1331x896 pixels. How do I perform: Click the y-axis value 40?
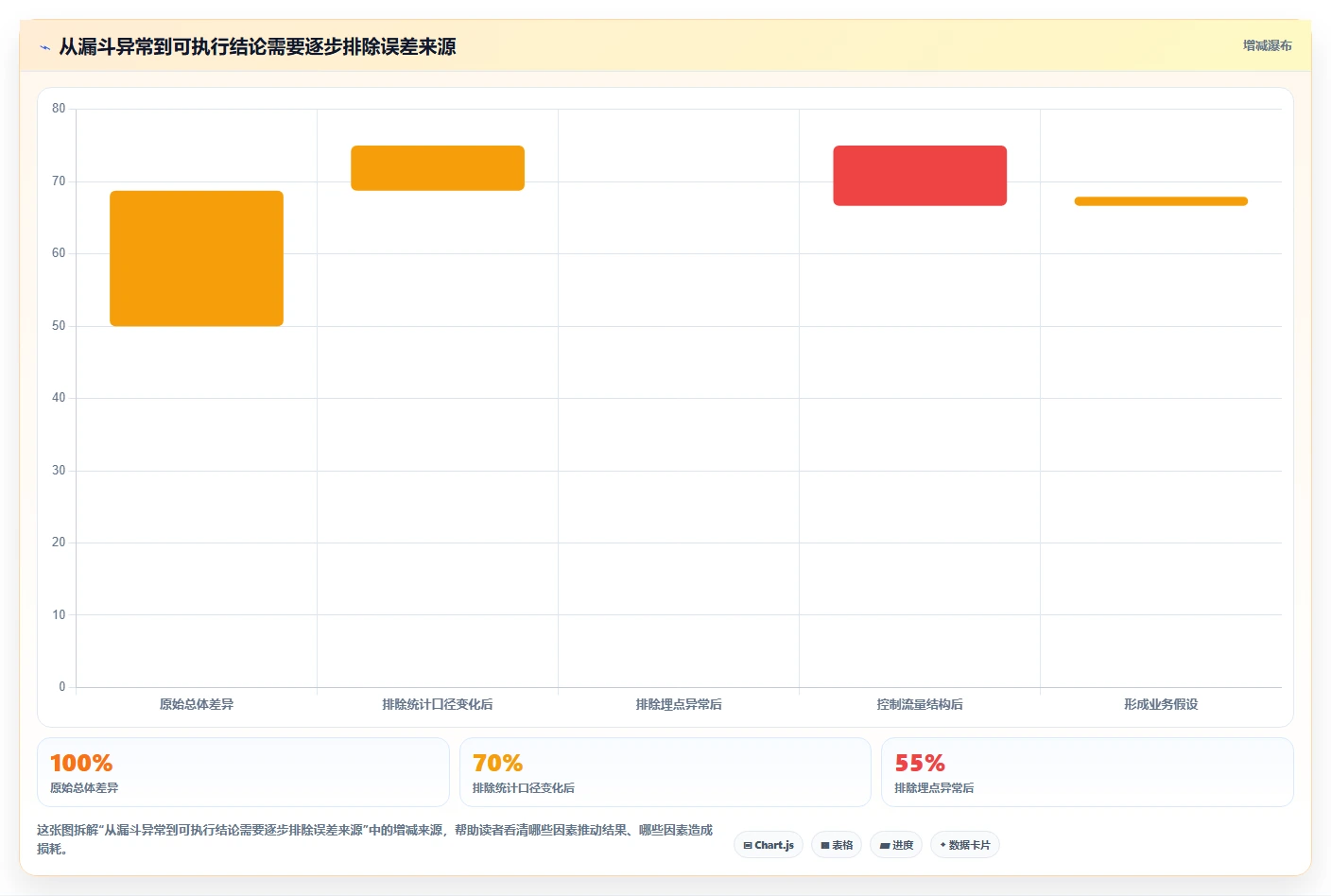[59, 398]
